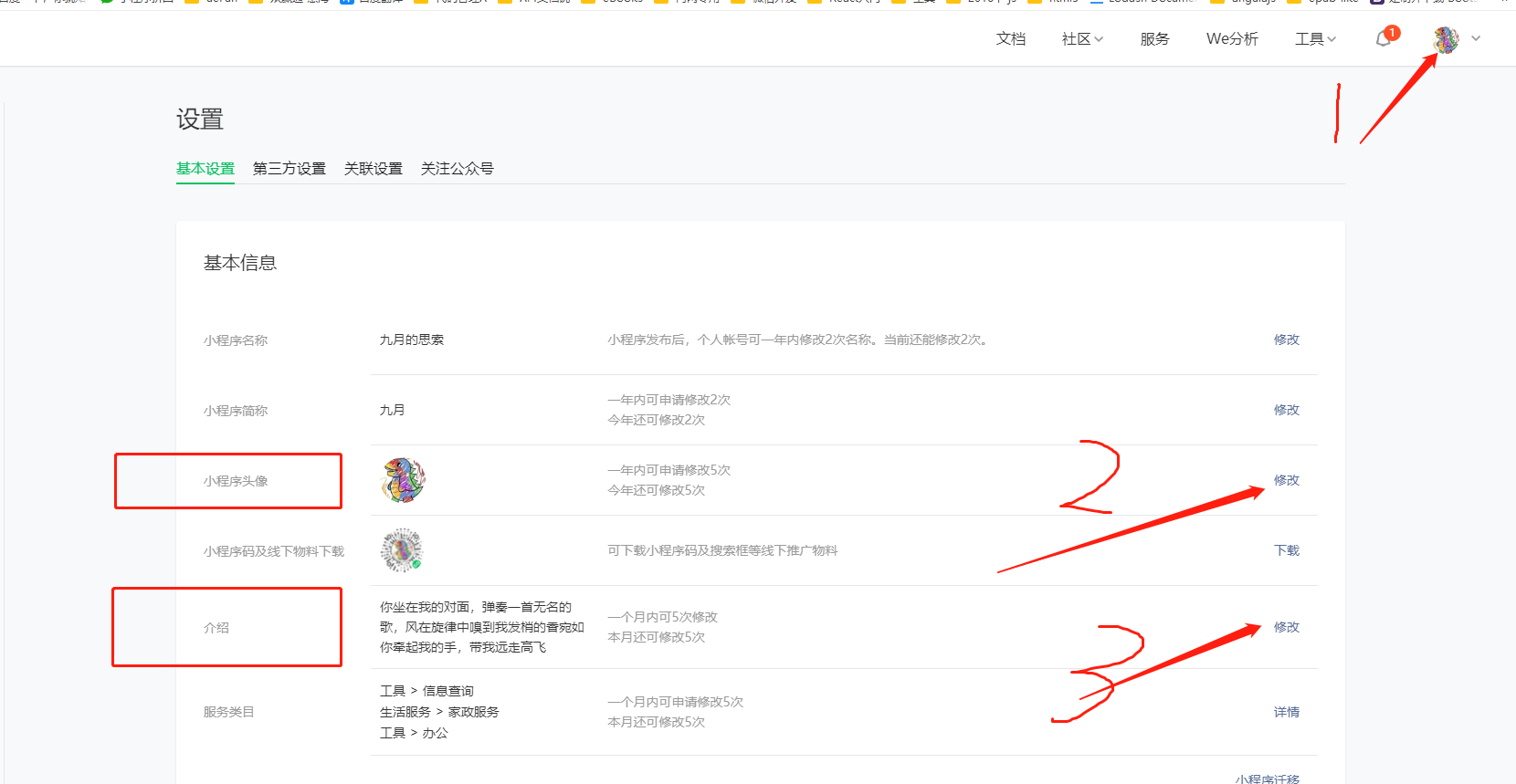Click the introduction text paragraph

tap(482, 627)
